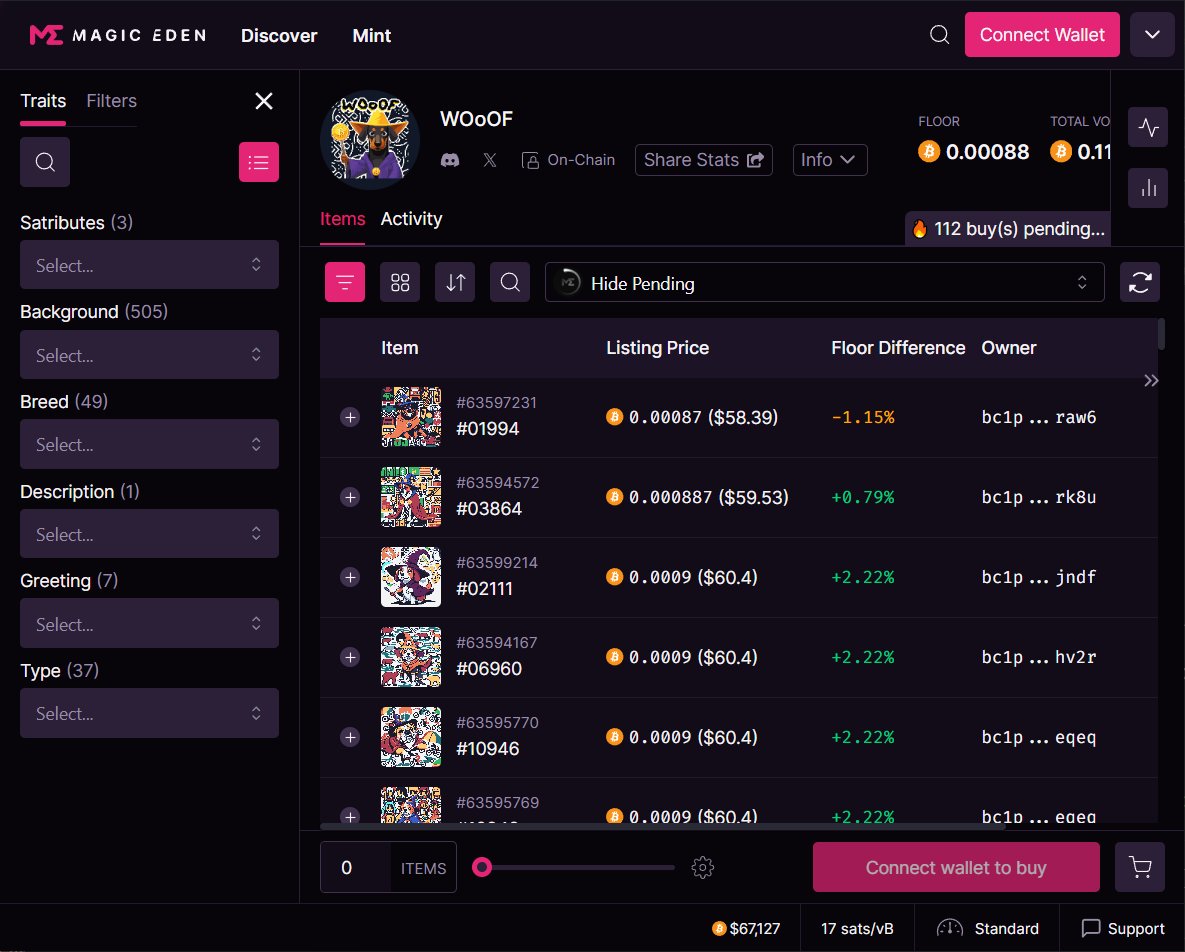The image size is (1185, 952).
Task: Add item #10946 to cart
Action: tap(350, 737)
